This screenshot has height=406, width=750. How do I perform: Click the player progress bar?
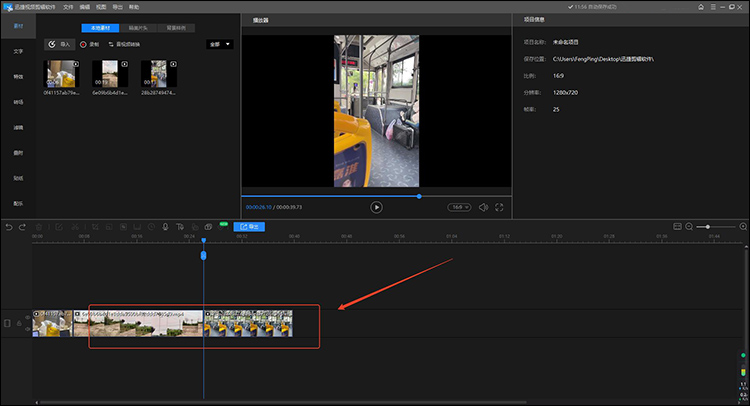pos(376,196)
